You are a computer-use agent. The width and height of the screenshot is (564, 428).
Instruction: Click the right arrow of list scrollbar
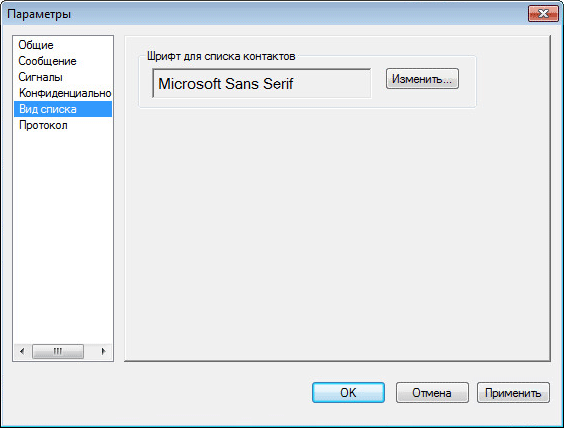pyautogui.click(x=104, y=351)
